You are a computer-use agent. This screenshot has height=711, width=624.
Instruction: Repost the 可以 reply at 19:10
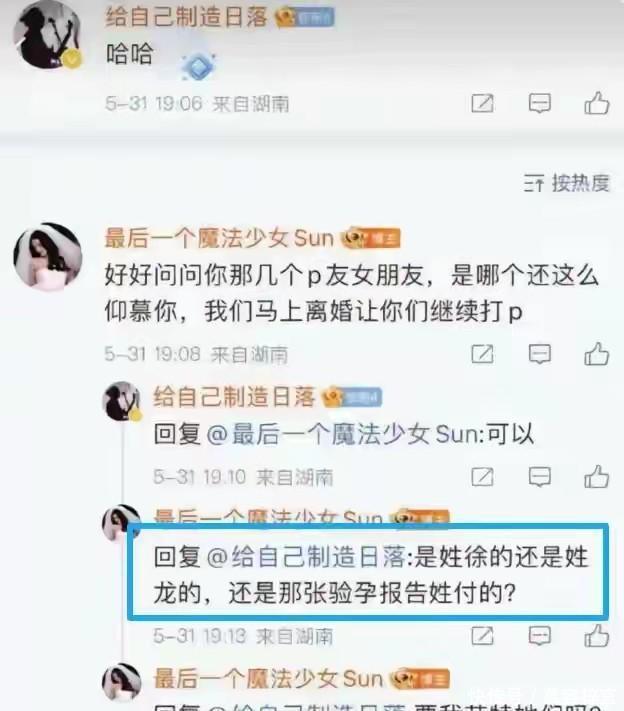(482, 477)
